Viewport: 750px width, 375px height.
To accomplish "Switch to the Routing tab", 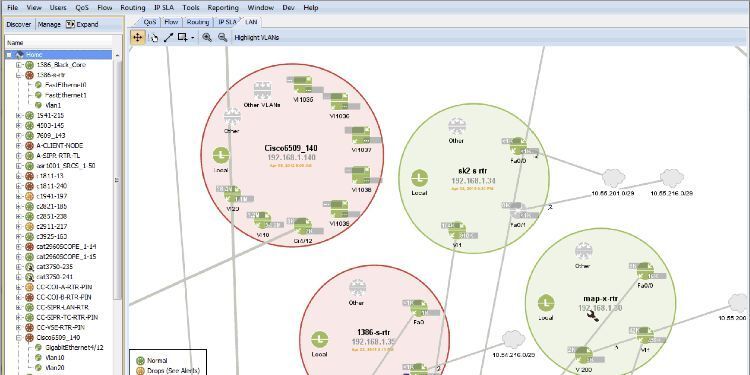I will click(198, 22).
